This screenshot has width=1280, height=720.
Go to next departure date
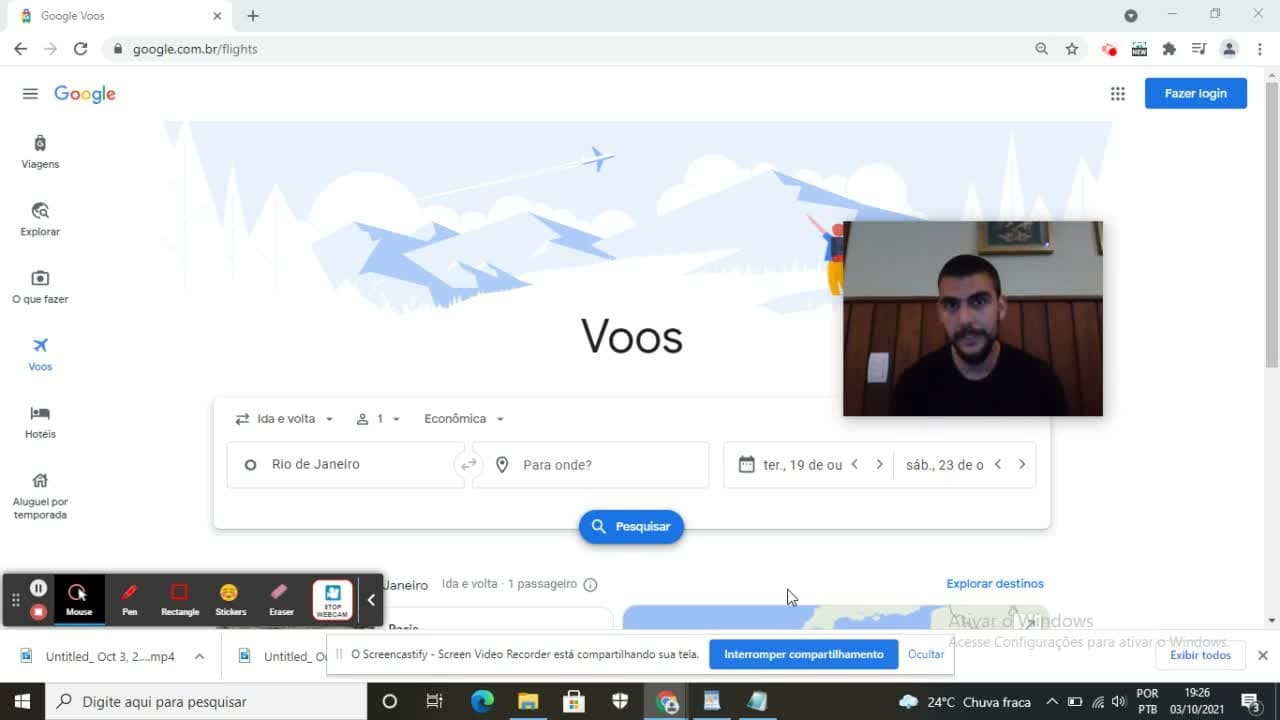pos(879,465)
